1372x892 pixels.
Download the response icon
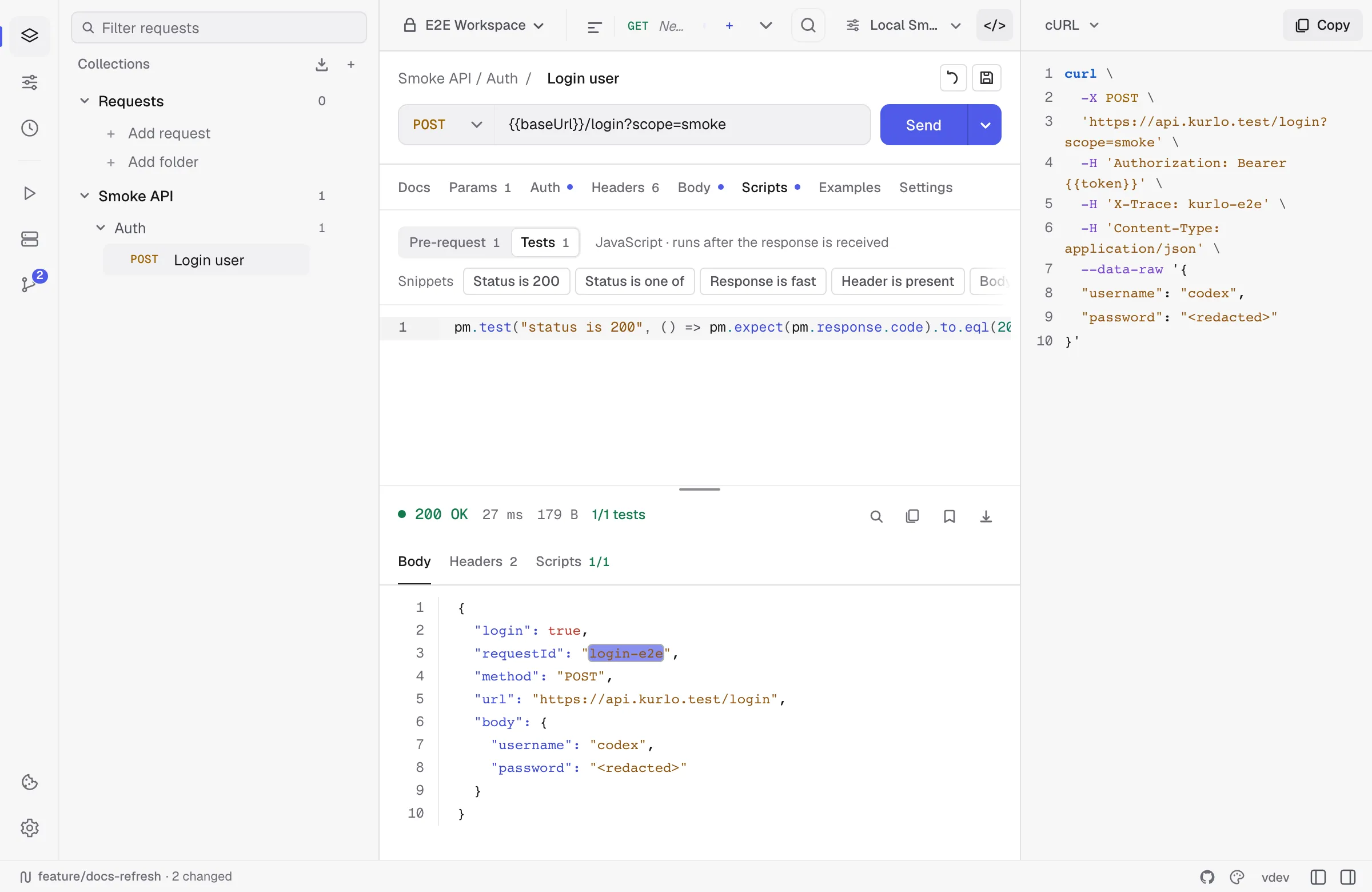coord(986,517)
